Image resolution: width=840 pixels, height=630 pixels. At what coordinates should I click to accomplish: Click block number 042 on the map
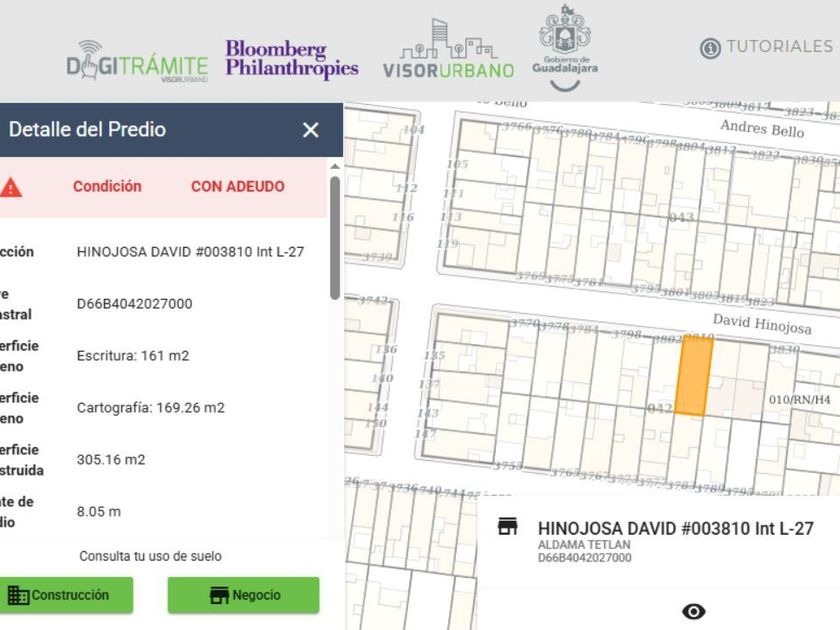click(x=659, y=408)
